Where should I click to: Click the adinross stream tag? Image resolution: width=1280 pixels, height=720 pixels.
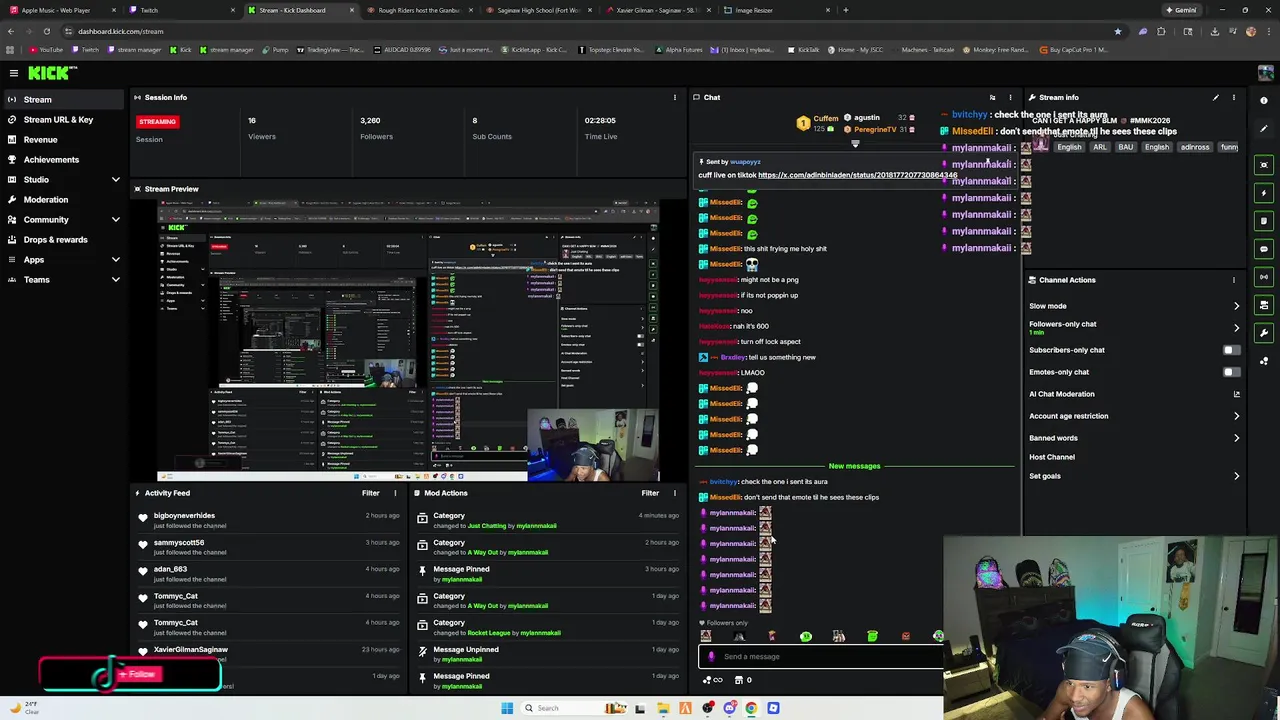[x=1195, y=147]
